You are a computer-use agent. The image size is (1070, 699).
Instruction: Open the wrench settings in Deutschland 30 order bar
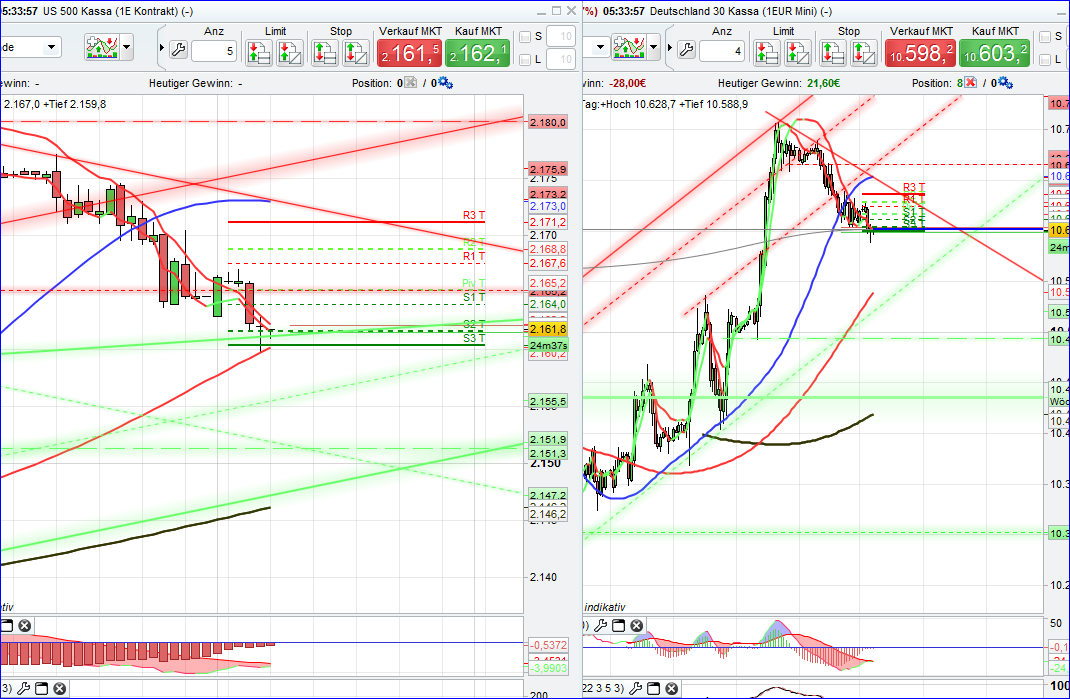pos(686,49)
